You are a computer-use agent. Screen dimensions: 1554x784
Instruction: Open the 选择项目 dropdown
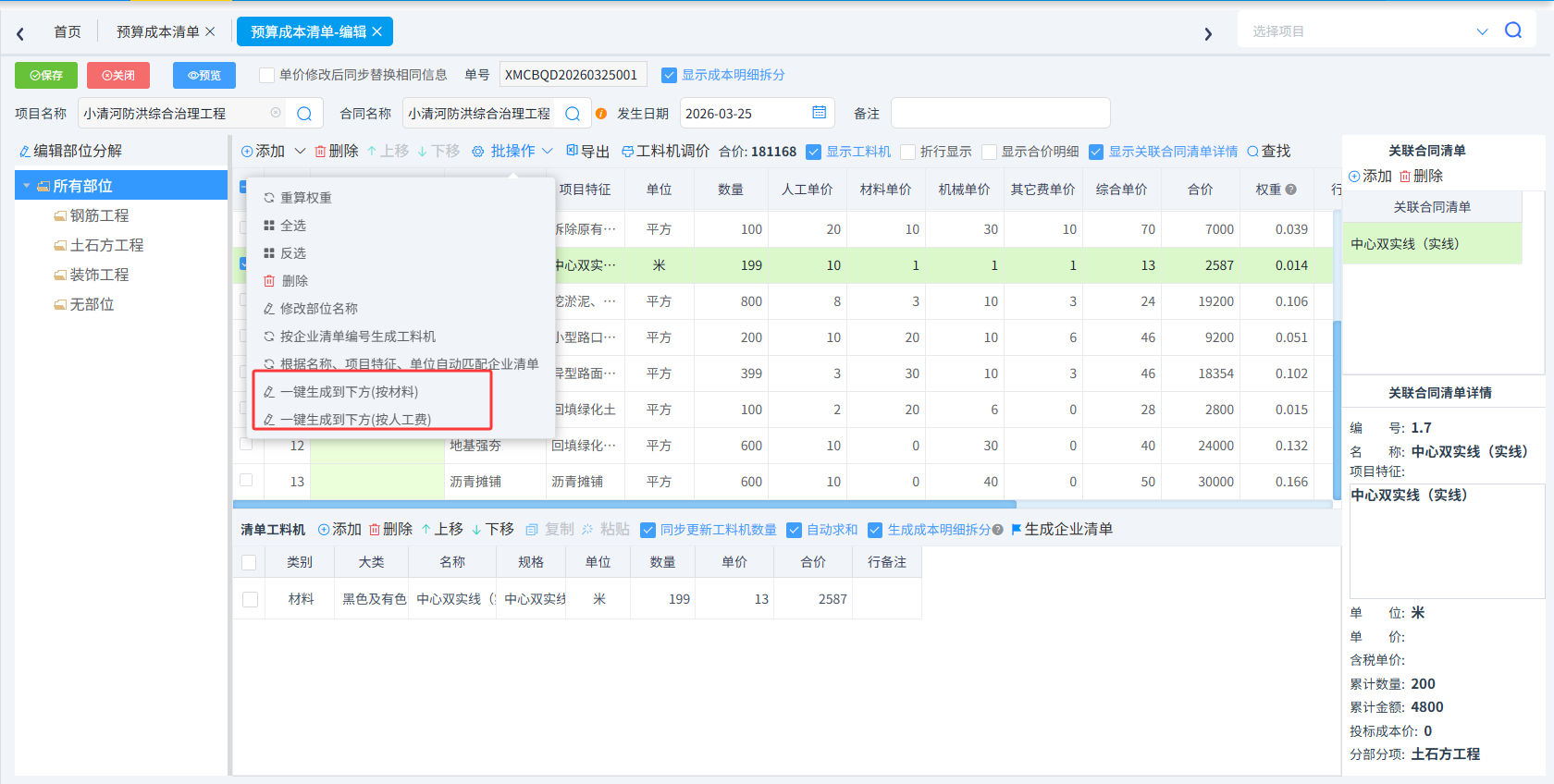click(1482, 31)
